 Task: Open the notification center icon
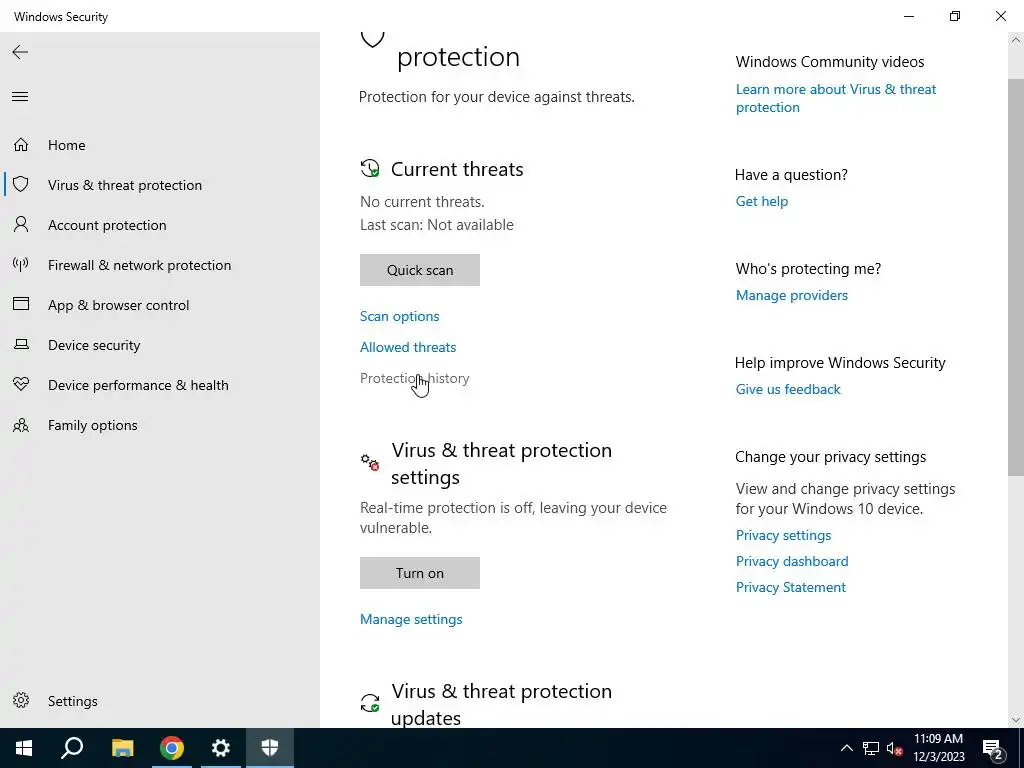point(993,748)
